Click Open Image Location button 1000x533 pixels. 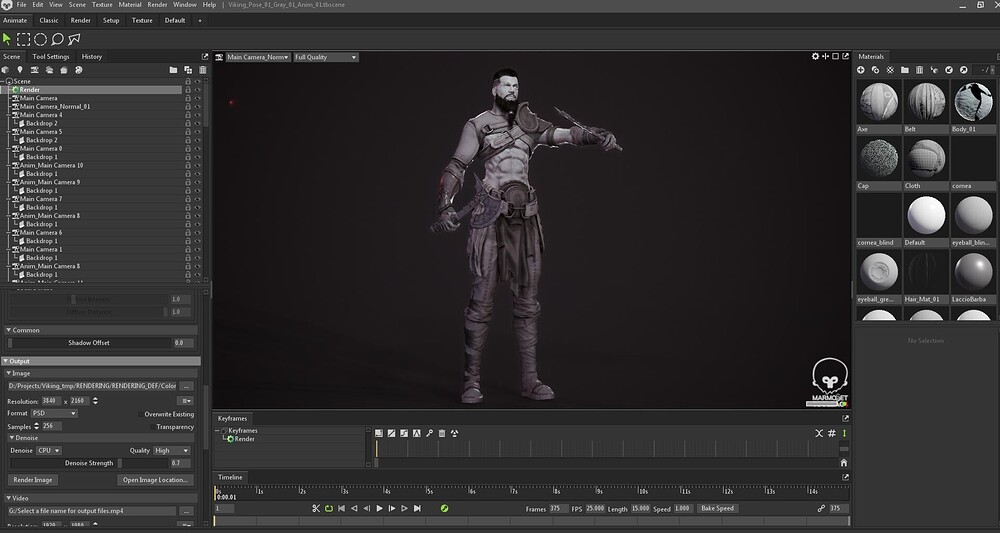click(x=155, y=480)
